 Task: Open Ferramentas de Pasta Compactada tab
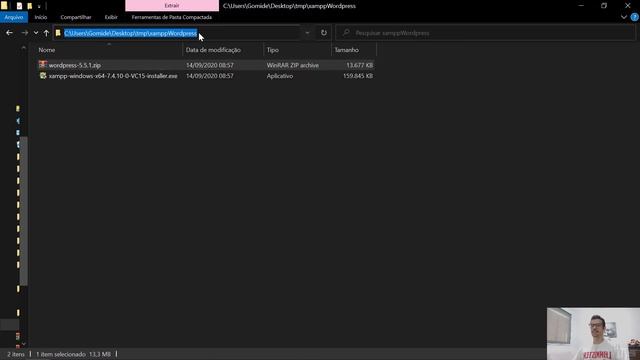pyautogui.click(x=171, y=17)
